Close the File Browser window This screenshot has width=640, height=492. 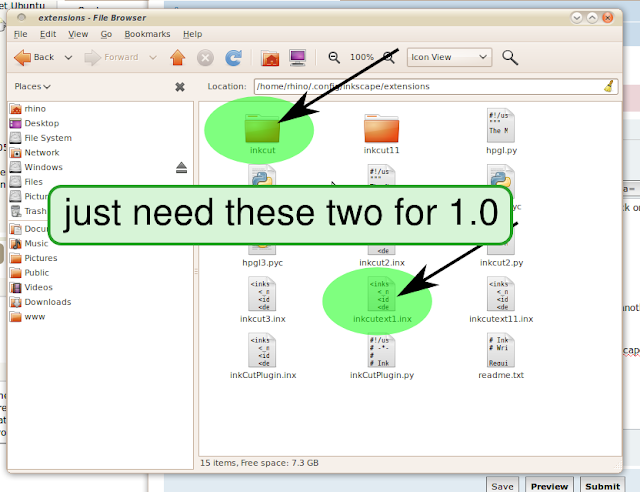point(608,18)
